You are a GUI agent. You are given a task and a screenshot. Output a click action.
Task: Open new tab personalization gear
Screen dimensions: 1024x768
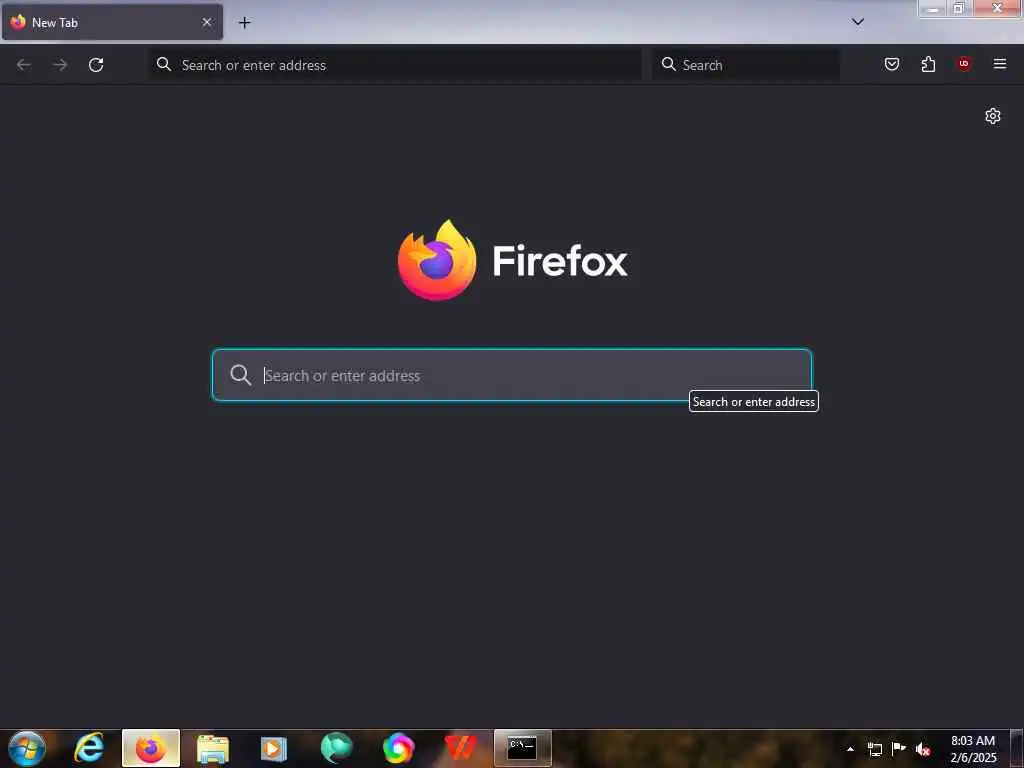pyautogui.click(x=993, y=116)
